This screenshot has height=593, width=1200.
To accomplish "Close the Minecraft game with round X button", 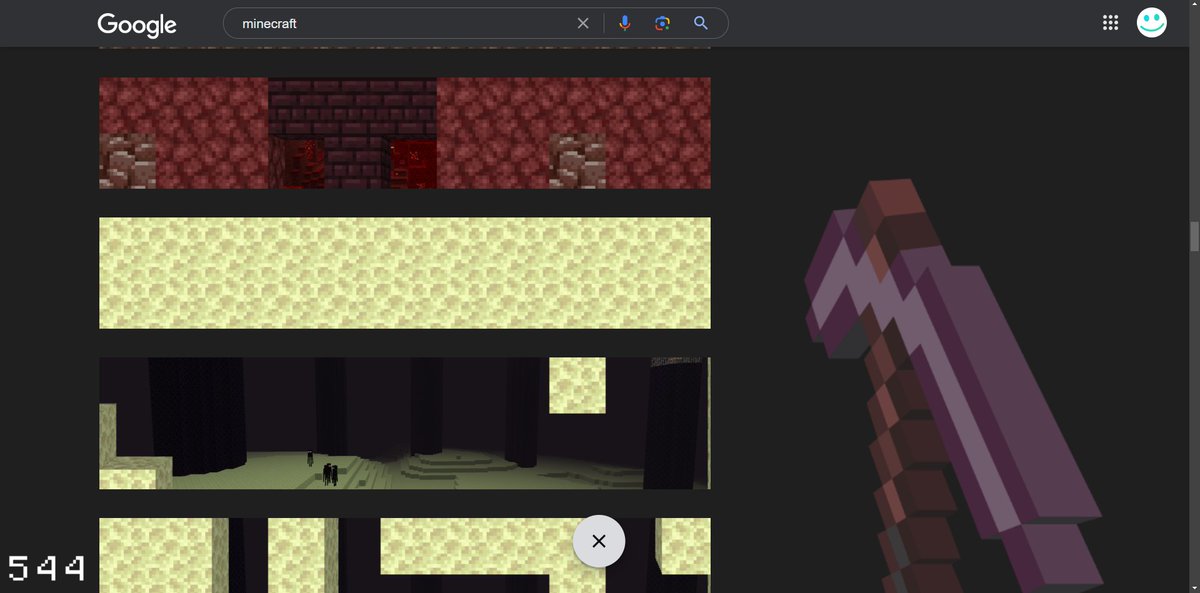I will pos(599,541).
